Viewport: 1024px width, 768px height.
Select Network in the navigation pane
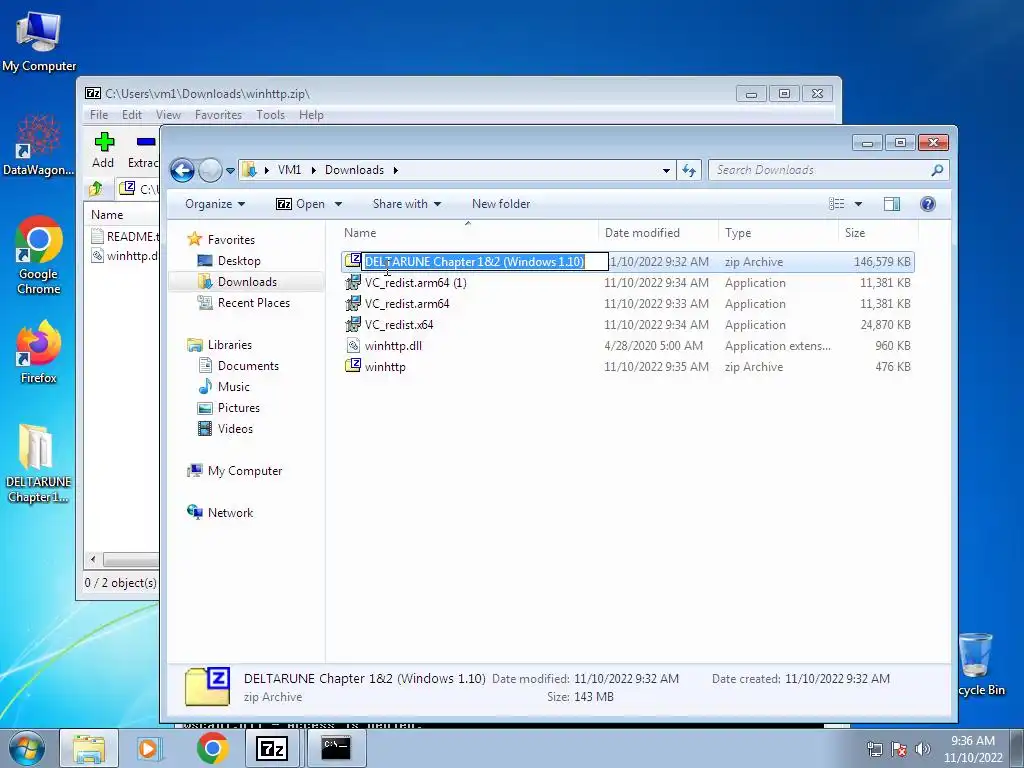[x=230, y=513]
